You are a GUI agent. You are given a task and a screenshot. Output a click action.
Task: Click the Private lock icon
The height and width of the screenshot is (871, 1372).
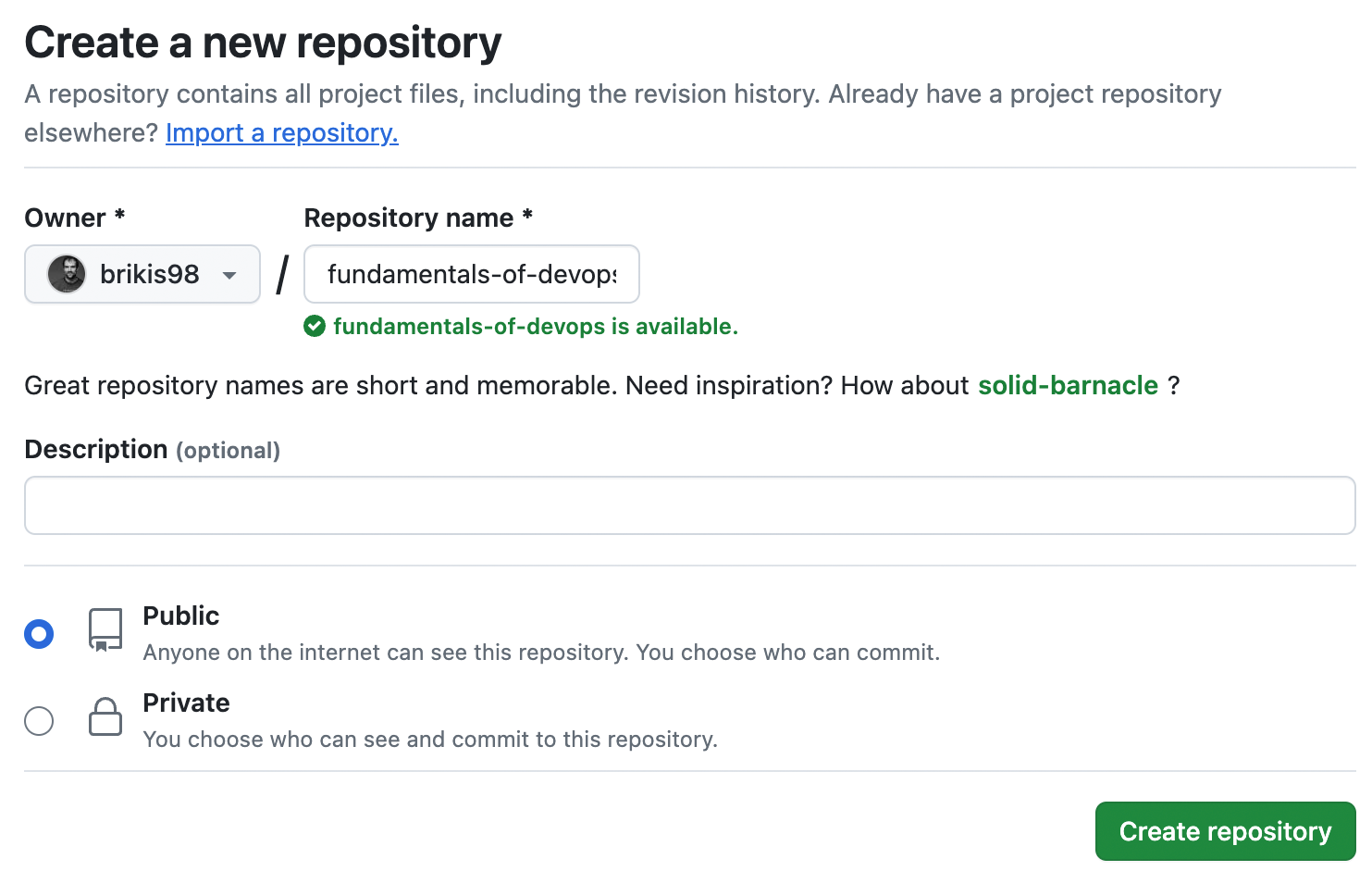click(x=105, y=716)
